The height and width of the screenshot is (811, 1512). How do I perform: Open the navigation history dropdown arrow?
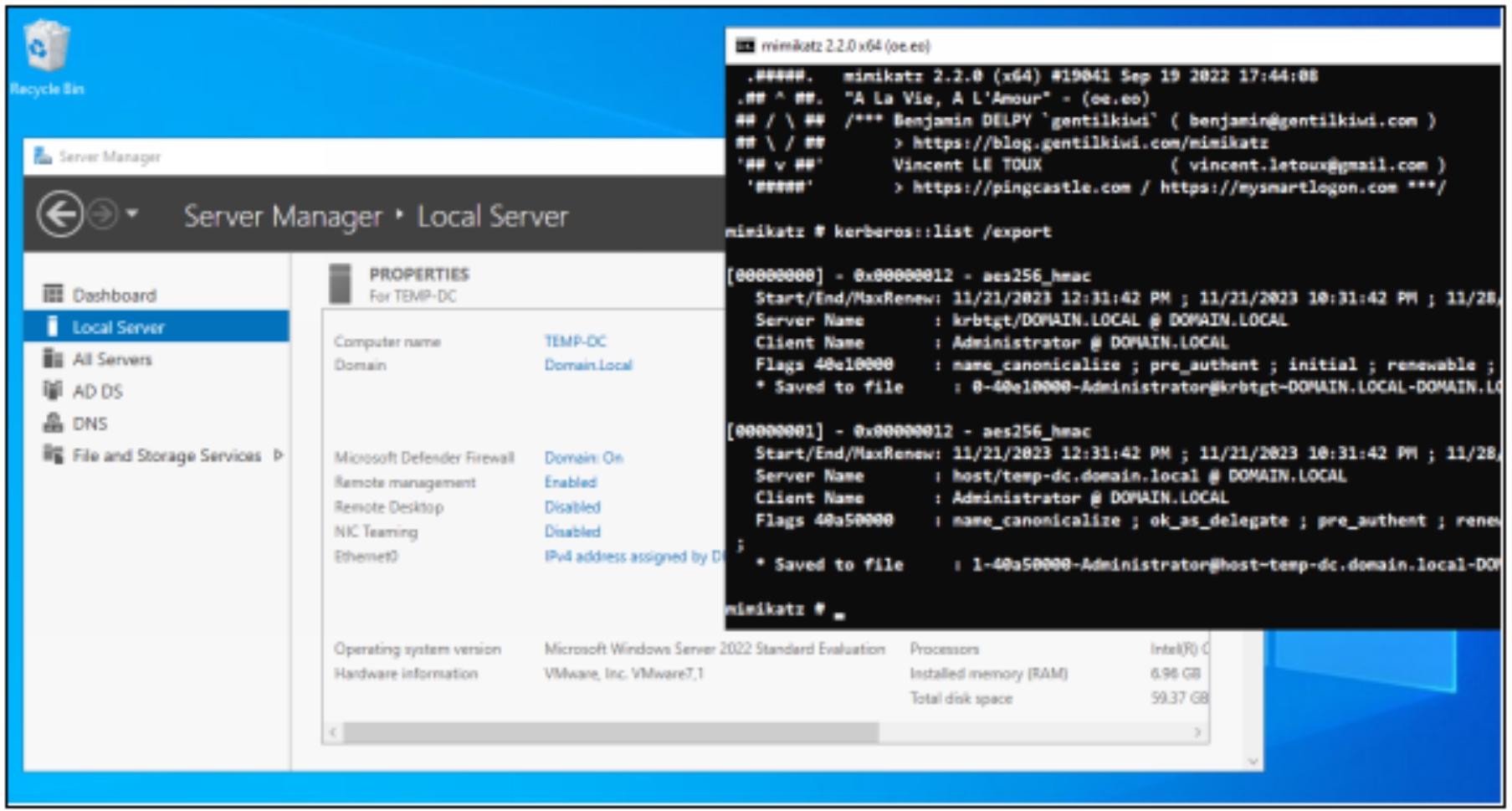click(132, 214)
